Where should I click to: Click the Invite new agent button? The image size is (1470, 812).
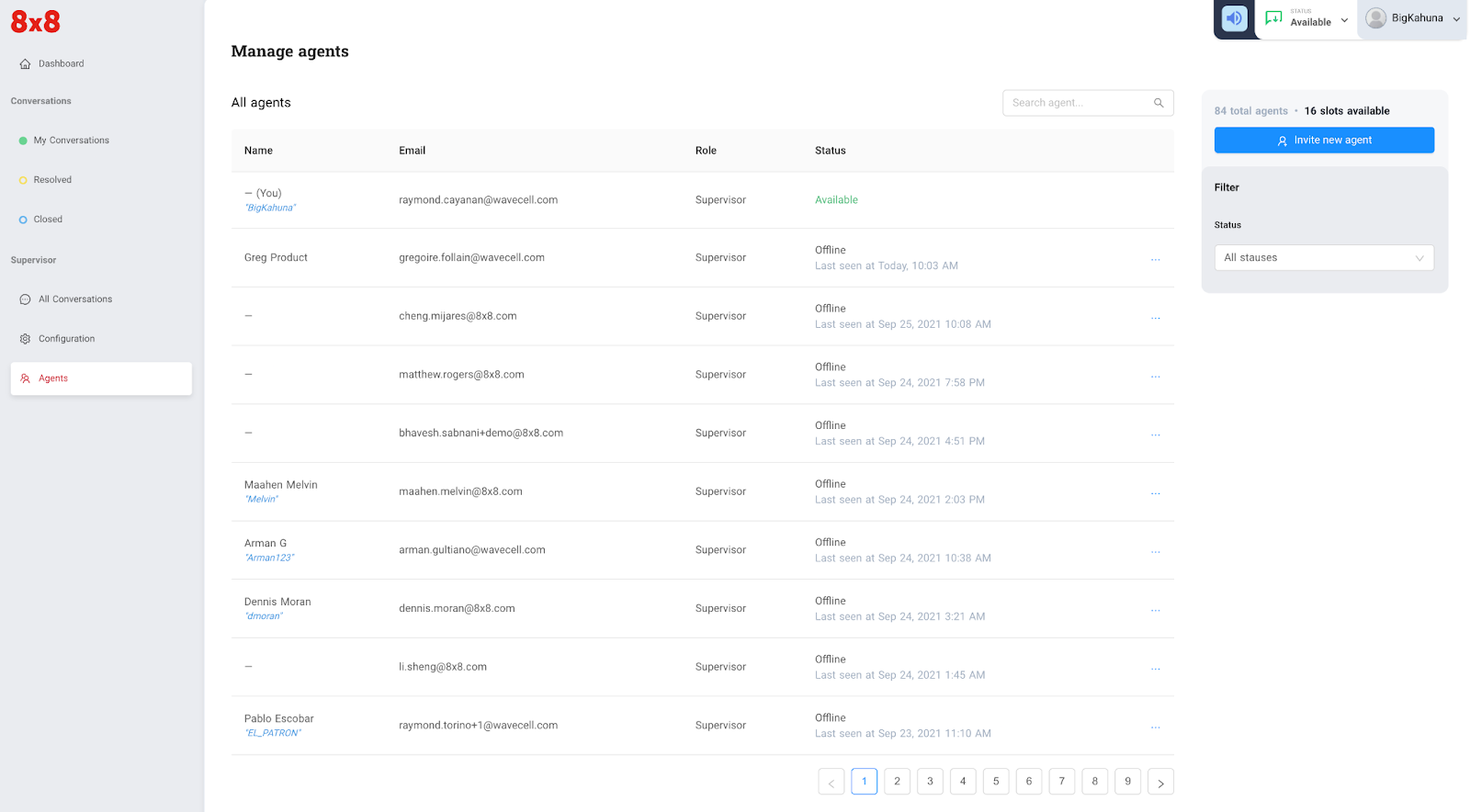pos(1323,141)
